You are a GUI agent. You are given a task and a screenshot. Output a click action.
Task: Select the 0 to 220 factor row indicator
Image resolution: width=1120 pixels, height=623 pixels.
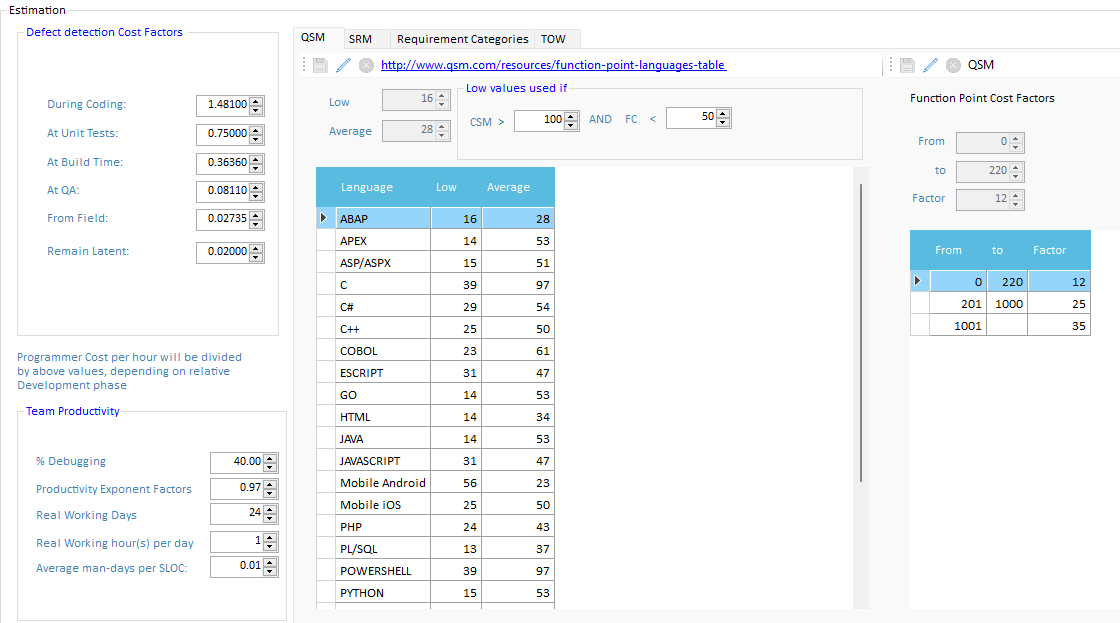918,282
